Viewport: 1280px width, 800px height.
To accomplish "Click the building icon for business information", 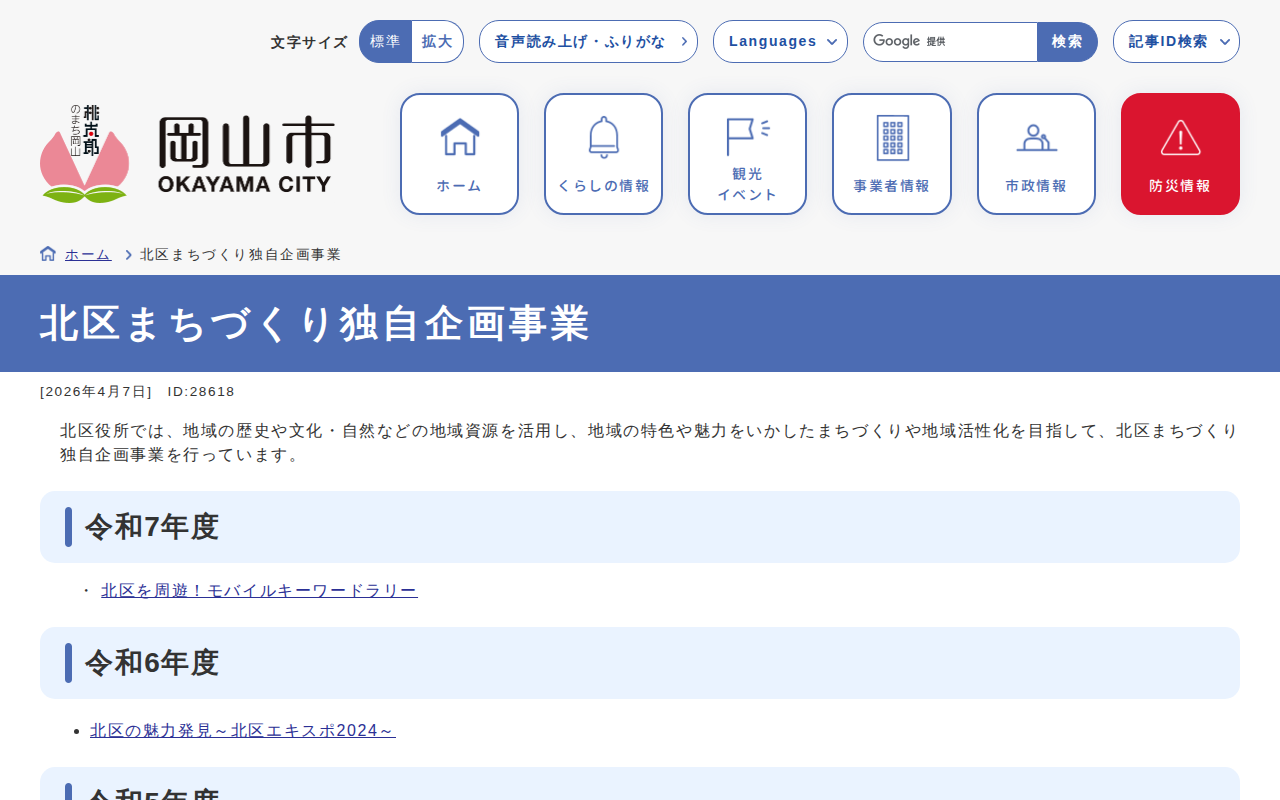I will [892, 137].
